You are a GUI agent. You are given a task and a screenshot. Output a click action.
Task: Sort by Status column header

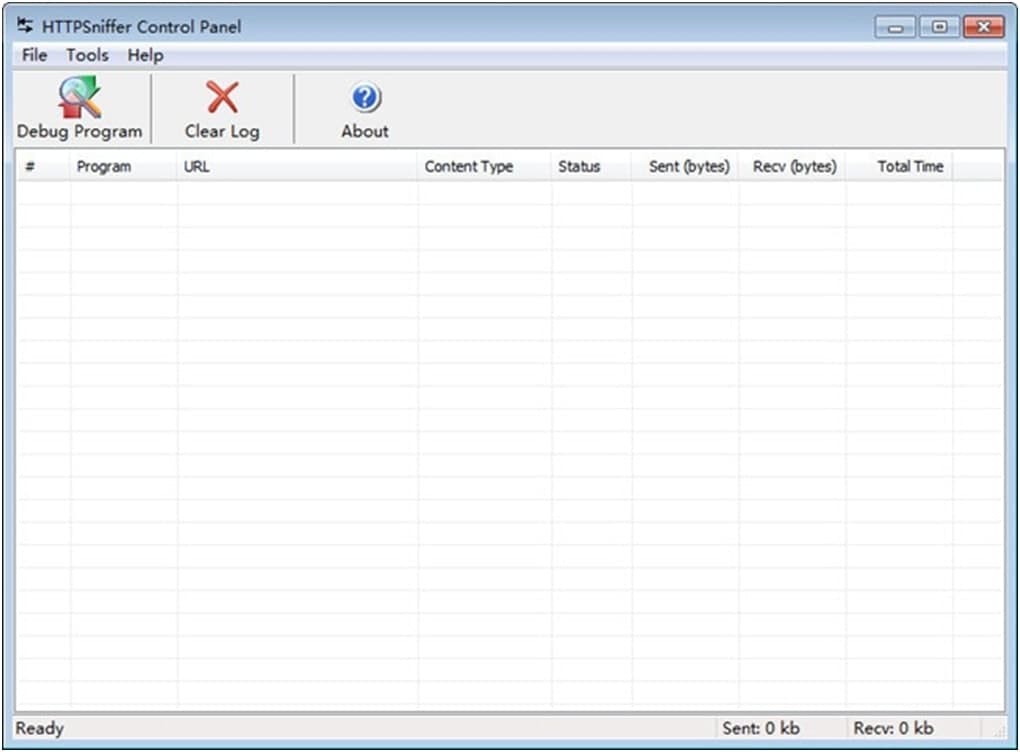coord(591,167)
